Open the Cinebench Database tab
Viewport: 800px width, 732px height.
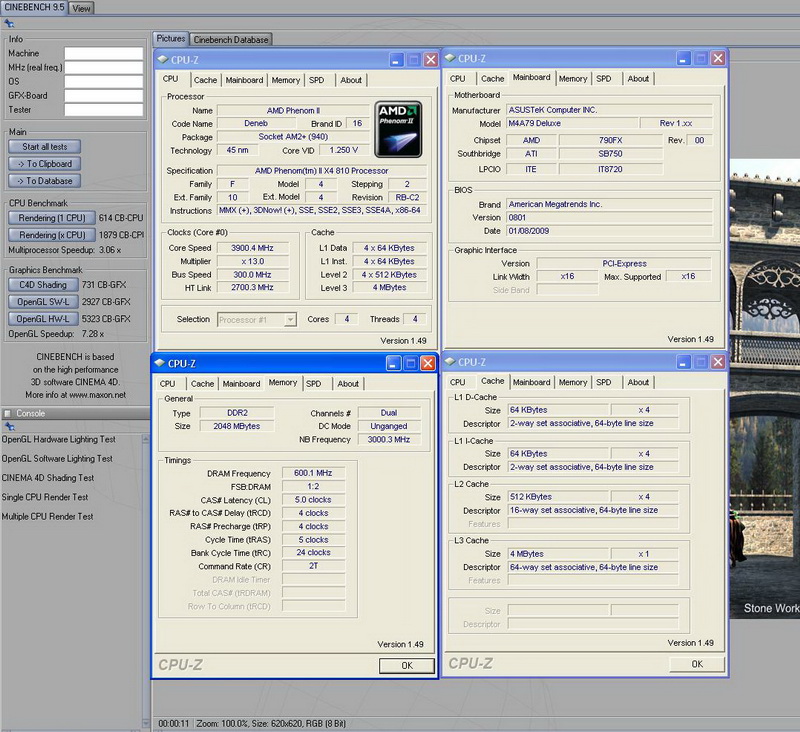[231, 40]
